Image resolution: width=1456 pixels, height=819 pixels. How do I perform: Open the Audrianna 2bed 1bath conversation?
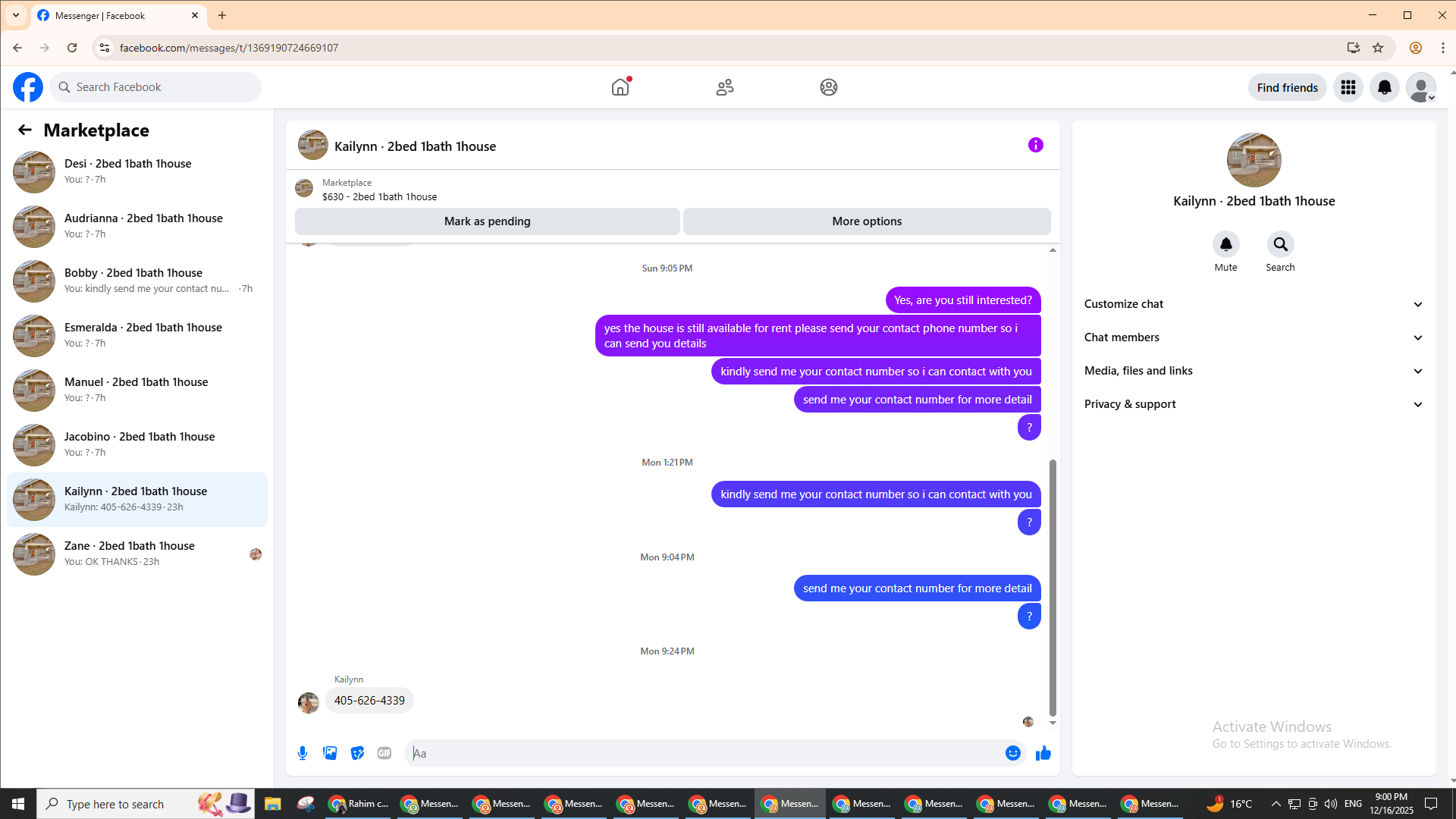click(137, 226)
